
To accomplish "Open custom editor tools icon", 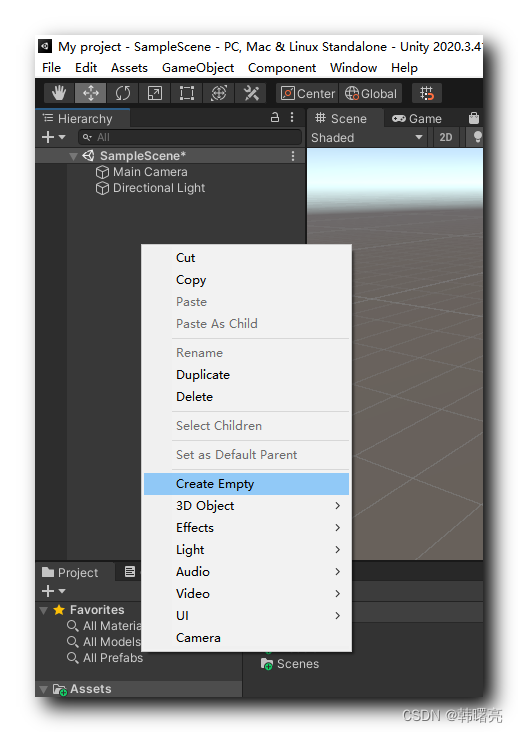I will point(251,93).
